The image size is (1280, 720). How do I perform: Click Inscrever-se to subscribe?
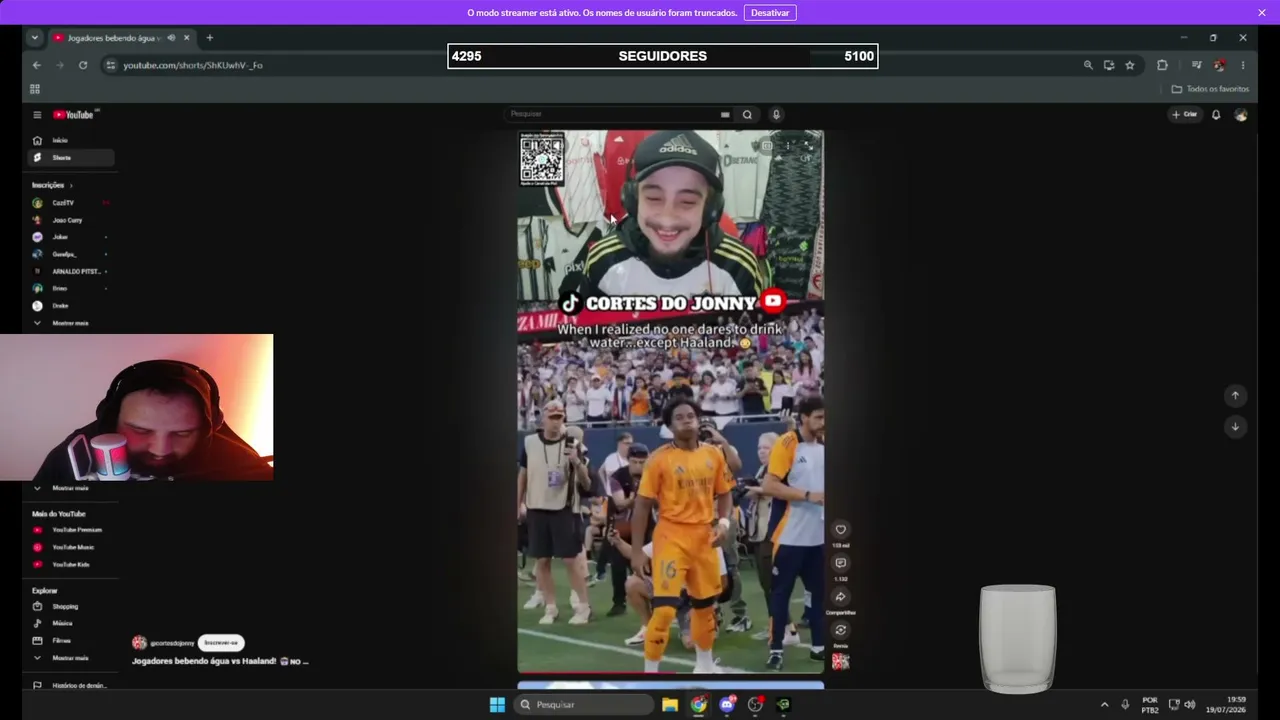221,643
